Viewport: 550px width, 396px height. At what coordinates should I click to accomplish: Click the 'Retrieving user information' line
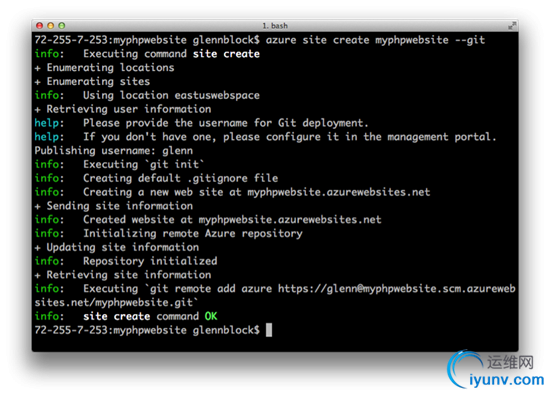click(123, 109)
